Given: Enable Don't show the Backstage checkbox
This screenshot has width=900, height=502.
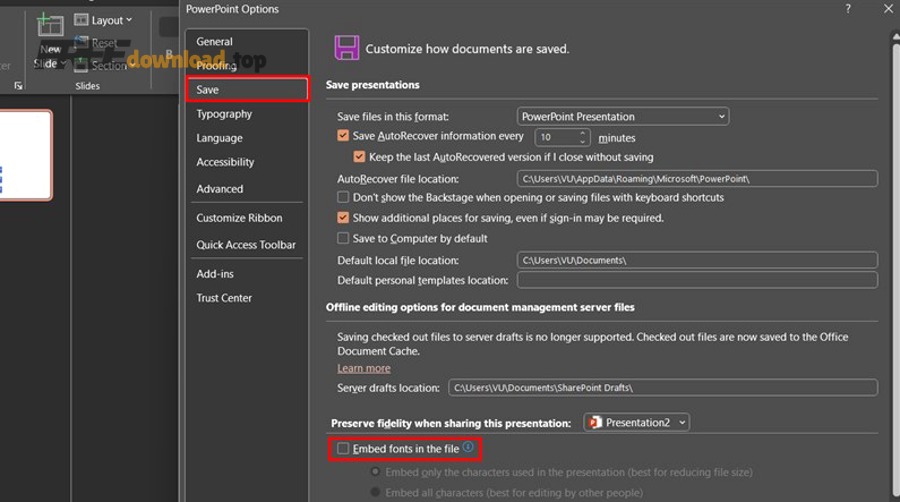Looking at the screenshot, I should [343, 197].
